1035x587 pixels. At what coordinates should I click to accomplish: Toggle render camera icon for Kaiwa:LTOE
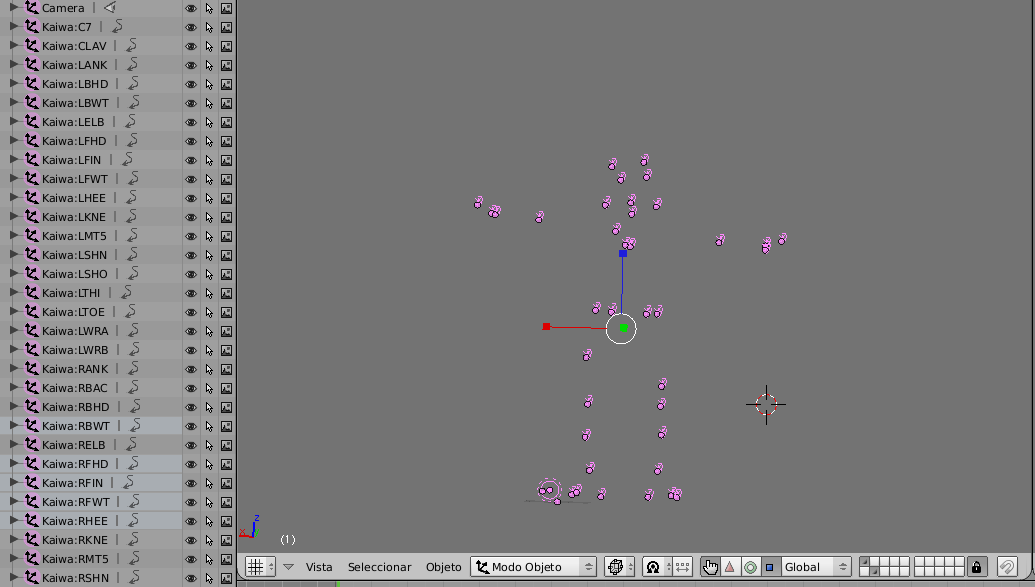(x=226, y=312)
